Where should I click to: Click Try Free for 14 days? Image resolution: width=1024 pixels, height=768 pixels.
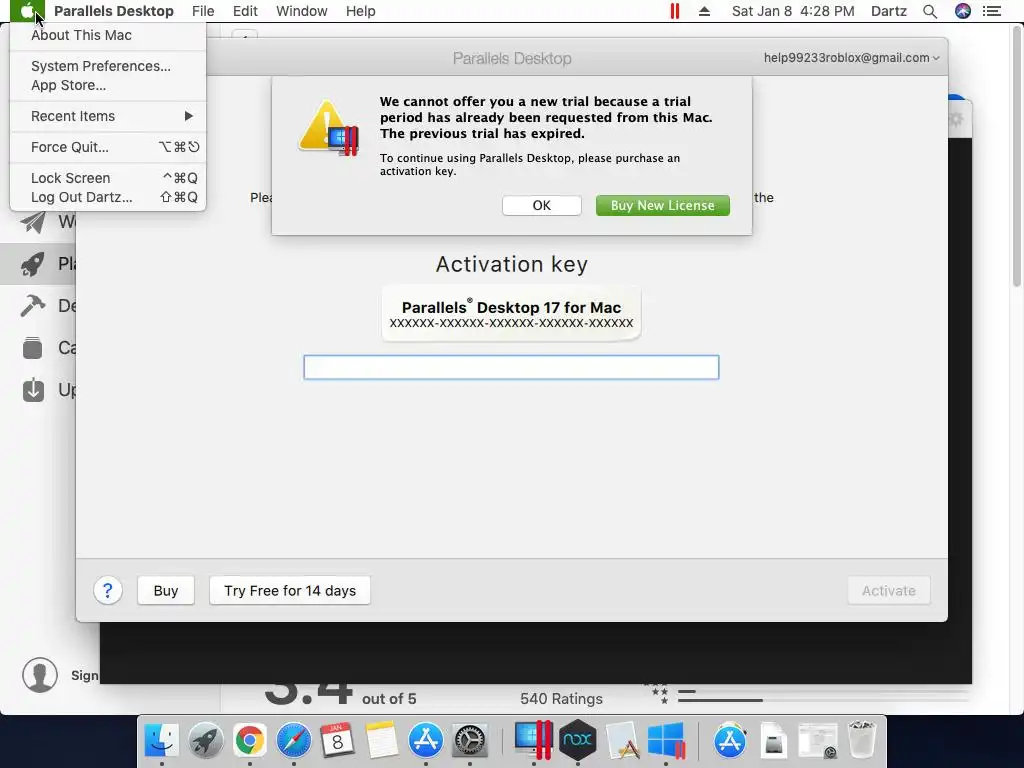click(290, 590)
